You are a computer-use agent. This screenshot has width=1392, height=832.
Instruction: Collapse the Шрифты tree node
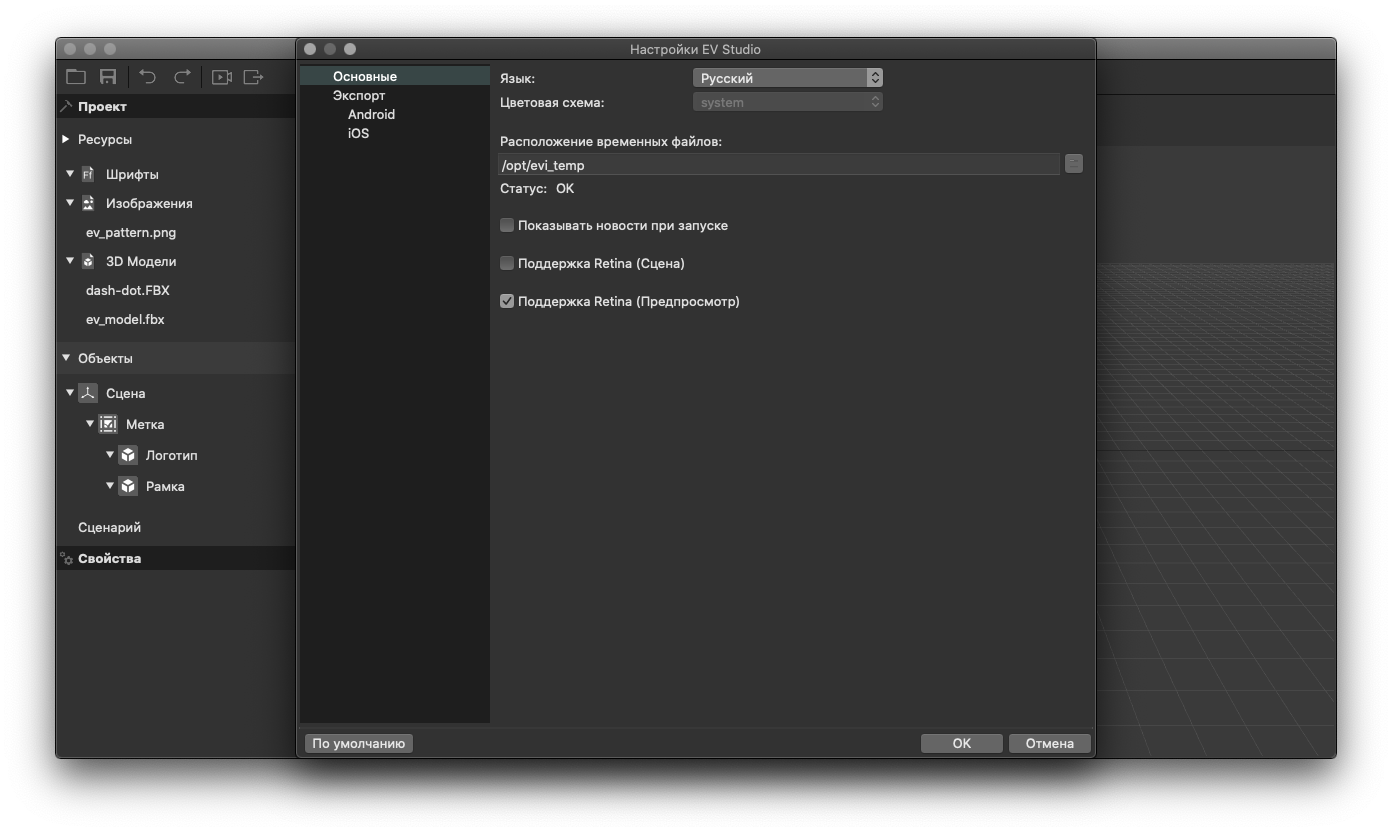70,173
